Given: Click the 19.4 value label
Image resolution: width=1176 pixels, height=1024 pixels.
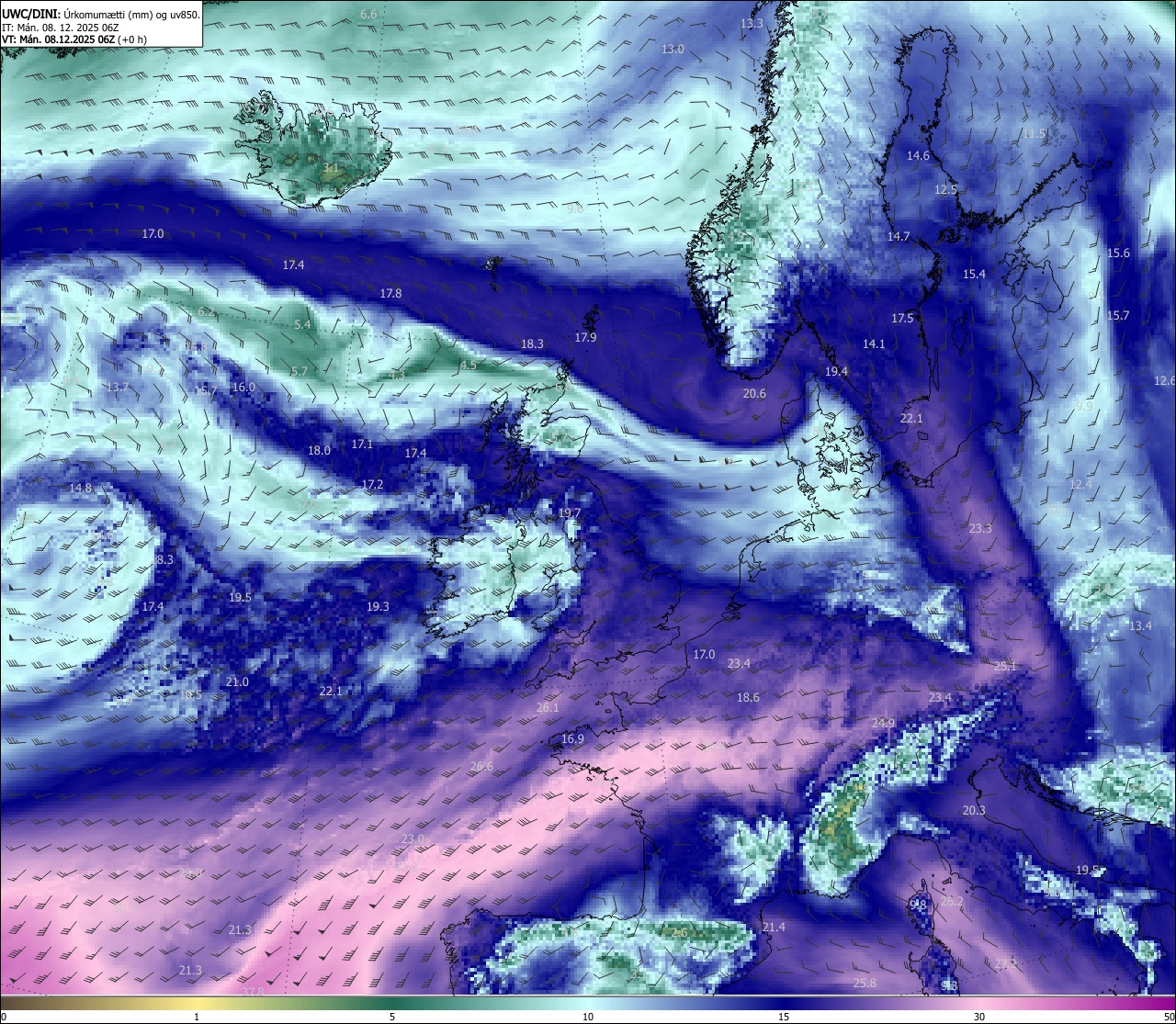Looking at the screenshot, I should pyautogui.click(x=836, y=371).
